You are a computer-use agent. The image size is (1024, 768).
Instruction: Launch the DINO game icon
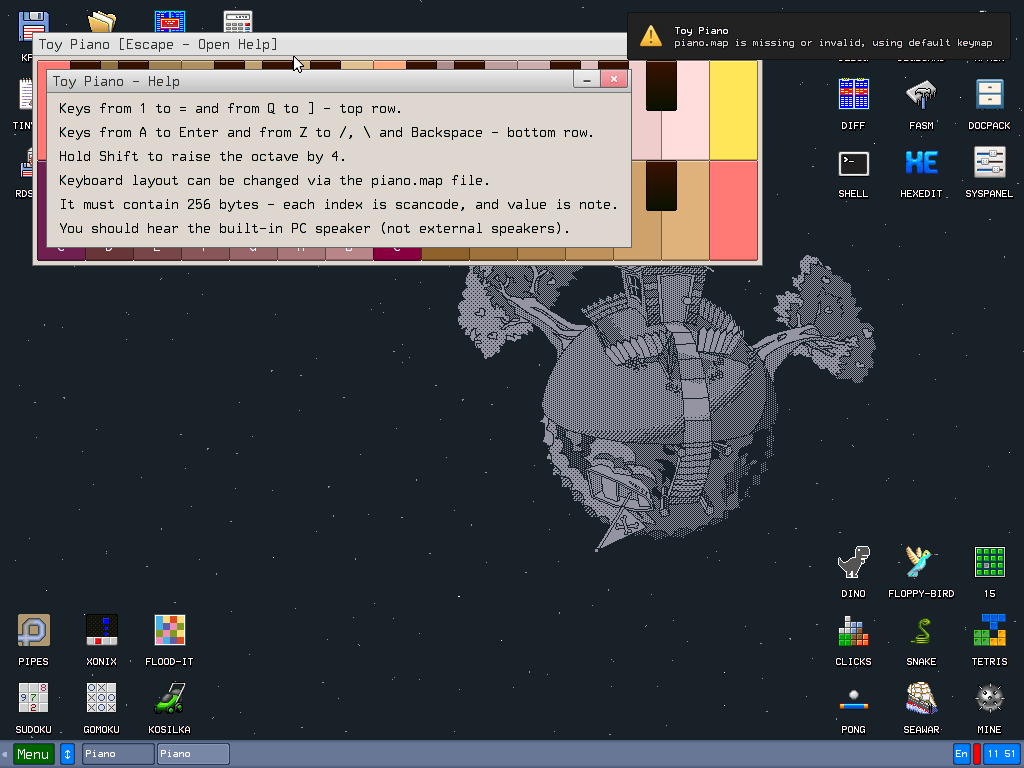pyautogui.click(x=853, y=563)
